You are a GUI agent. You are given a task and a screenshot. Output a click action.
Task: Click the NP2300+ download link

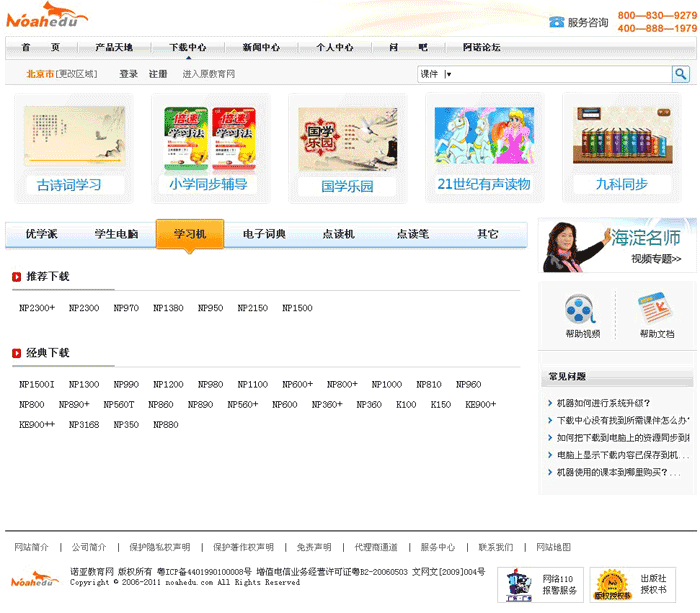[37, 308]
